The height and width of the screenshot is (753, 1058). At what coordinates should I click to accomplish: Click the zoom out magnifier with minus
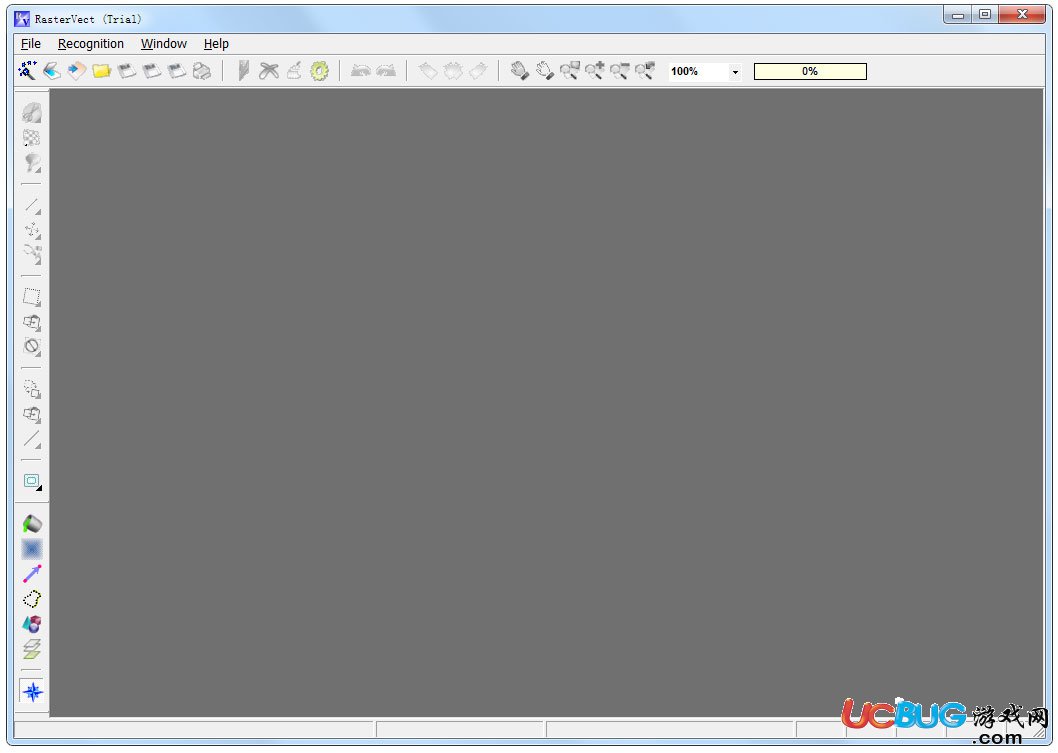tap(619, 70)
